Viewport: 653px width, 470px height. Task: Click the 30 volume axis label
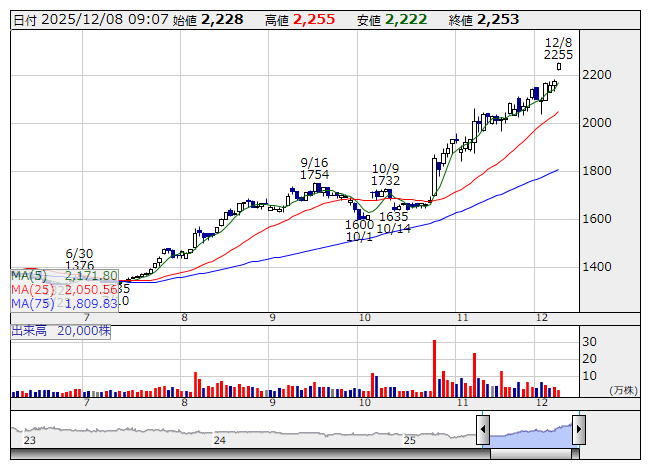click(589, 342)
